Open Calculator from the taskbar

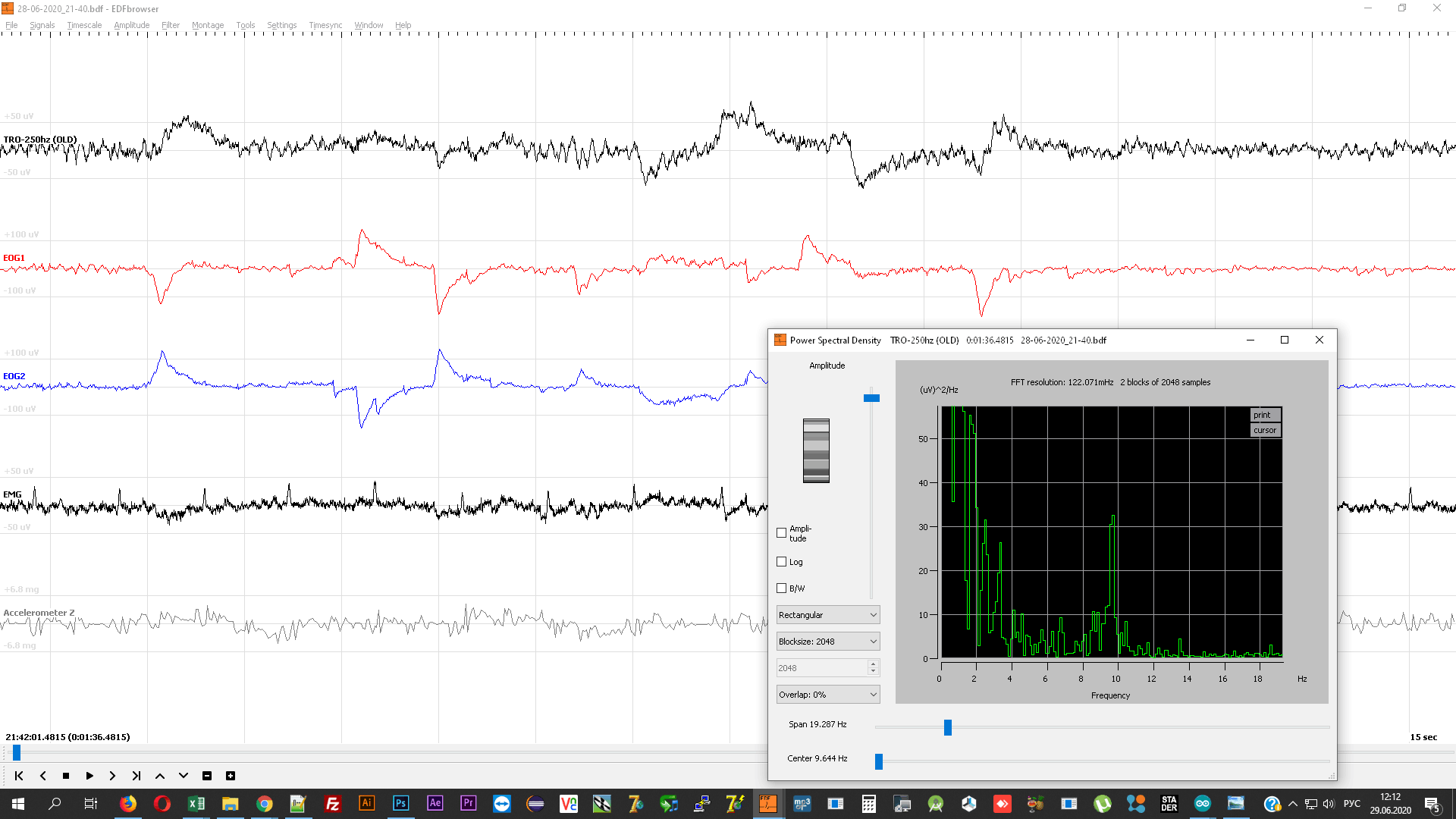(869, 804)
